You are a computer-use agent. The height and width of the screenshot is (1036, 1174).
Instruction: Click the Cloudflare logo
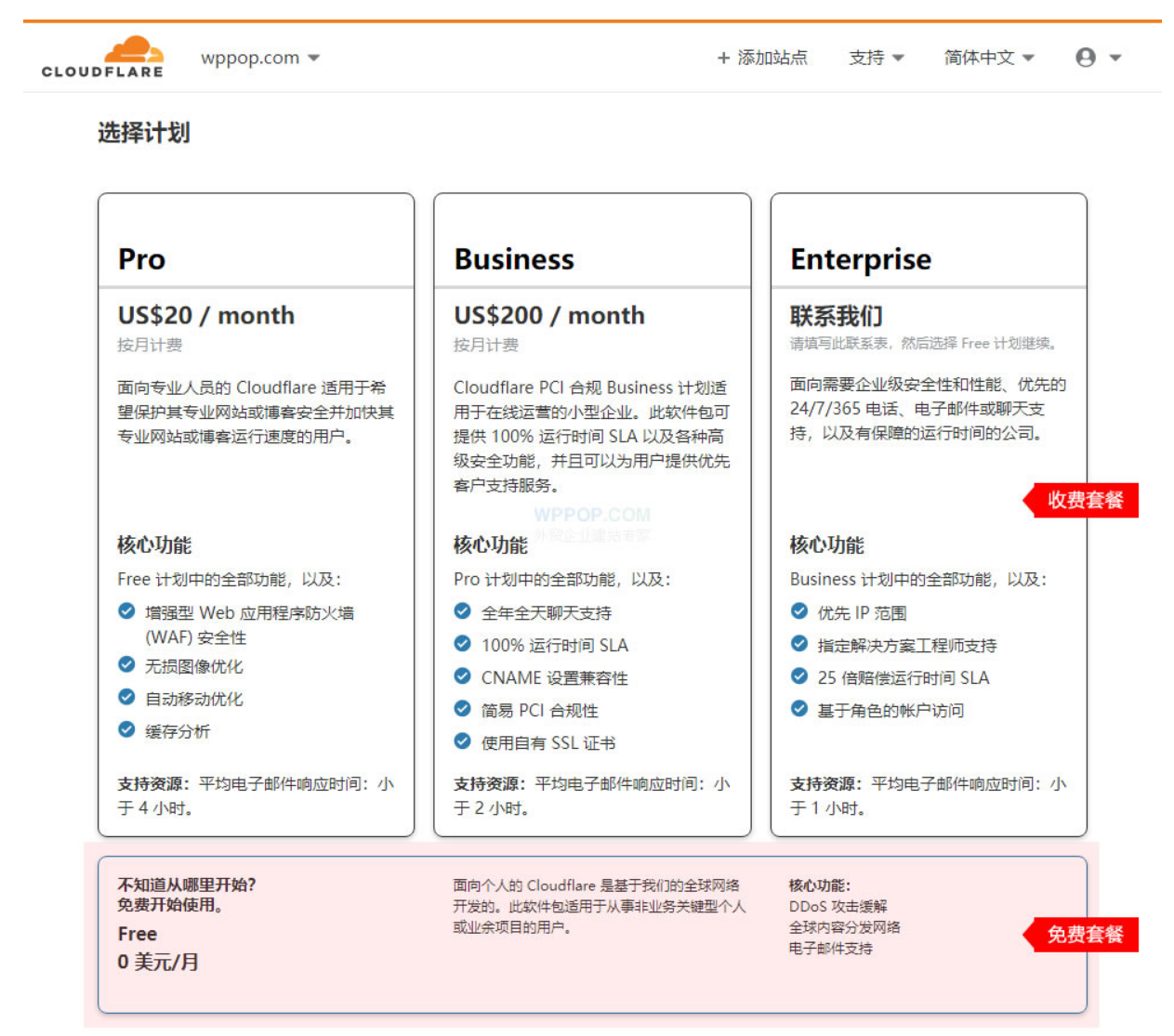point(102,58)
